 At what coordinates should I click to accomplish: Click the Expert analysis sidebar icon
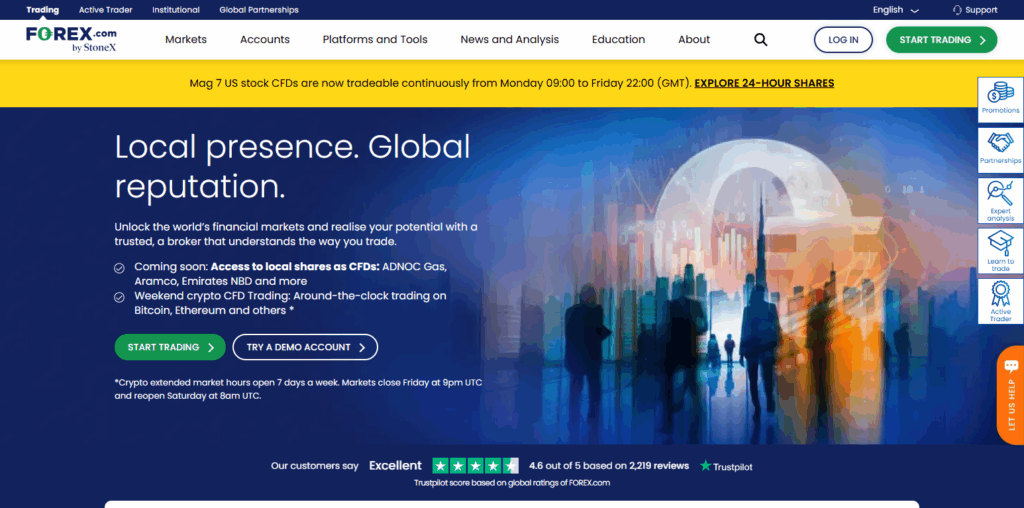pos(1000,200)
